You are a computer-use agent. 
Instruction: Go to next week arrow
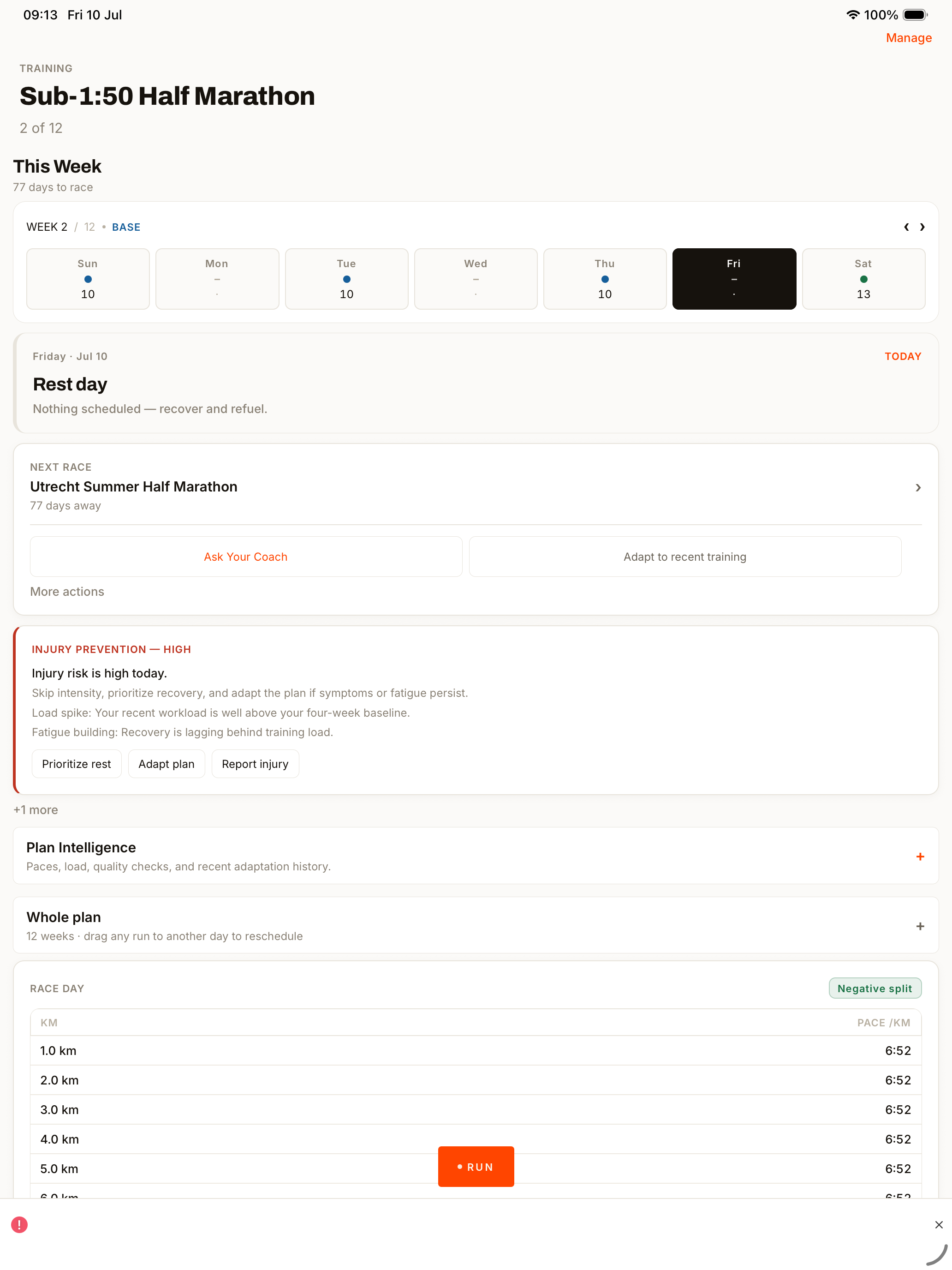(x=922, y=227)
